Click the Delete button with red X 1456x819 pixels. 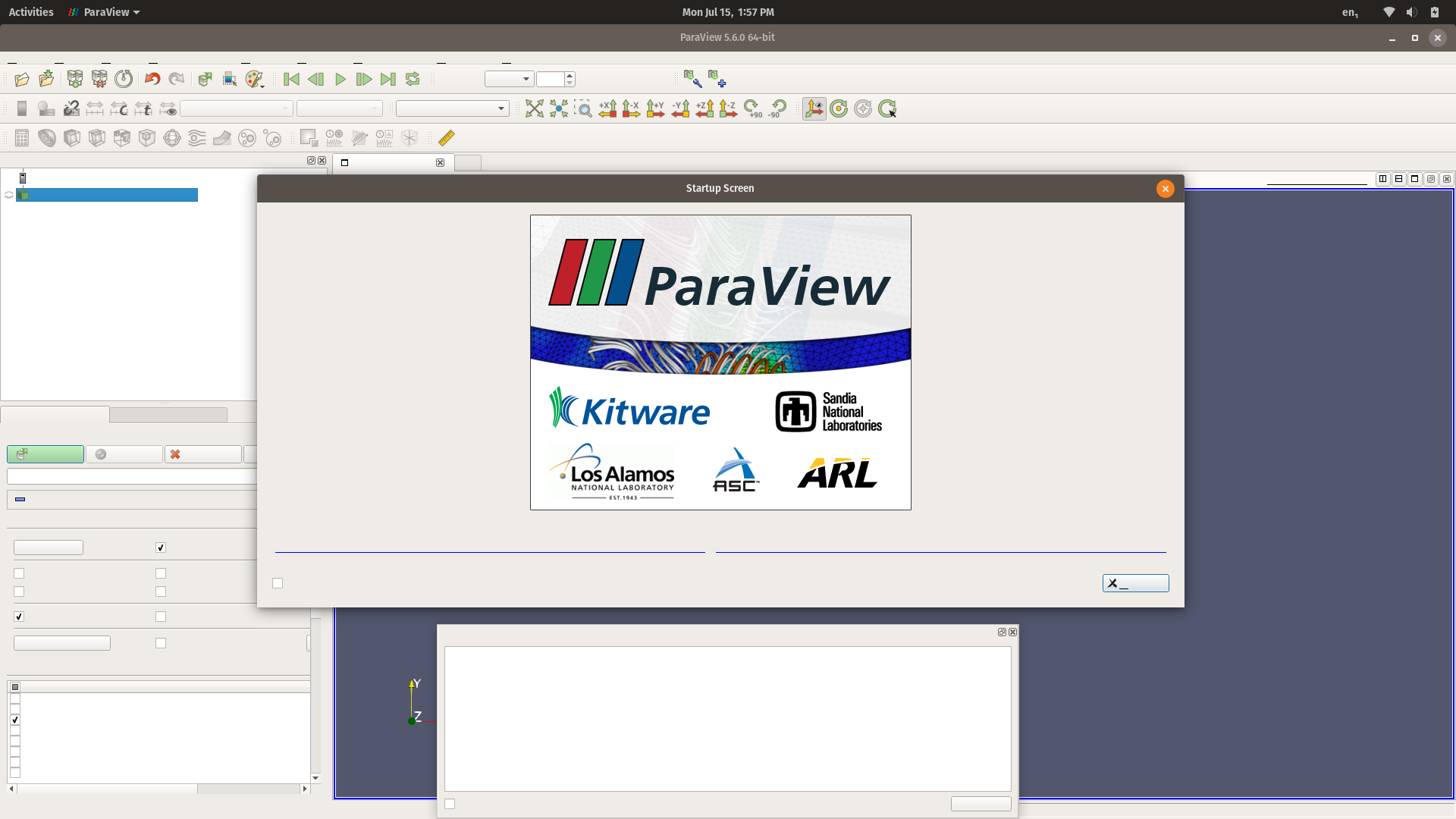pos(203,454)
